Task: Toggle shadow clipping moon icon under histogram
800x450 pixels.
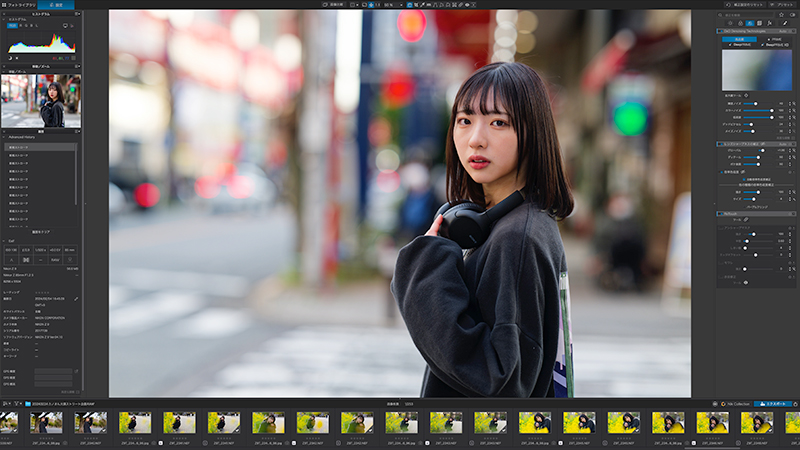Action: (x=10, y=58)
